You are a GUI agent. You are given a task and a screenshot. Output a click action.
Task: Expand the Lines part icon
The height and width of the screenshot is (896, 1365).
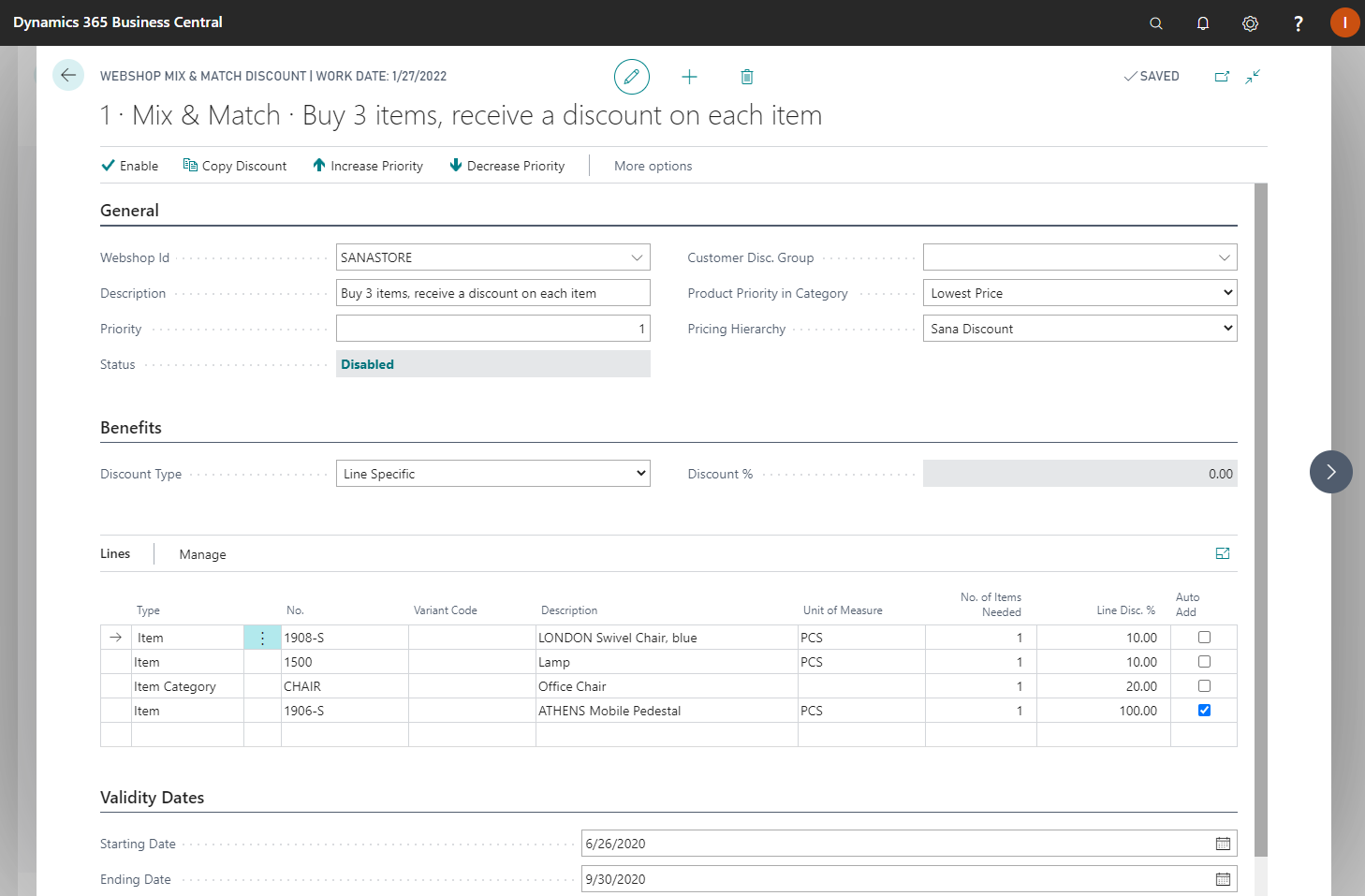[1223, 553]
